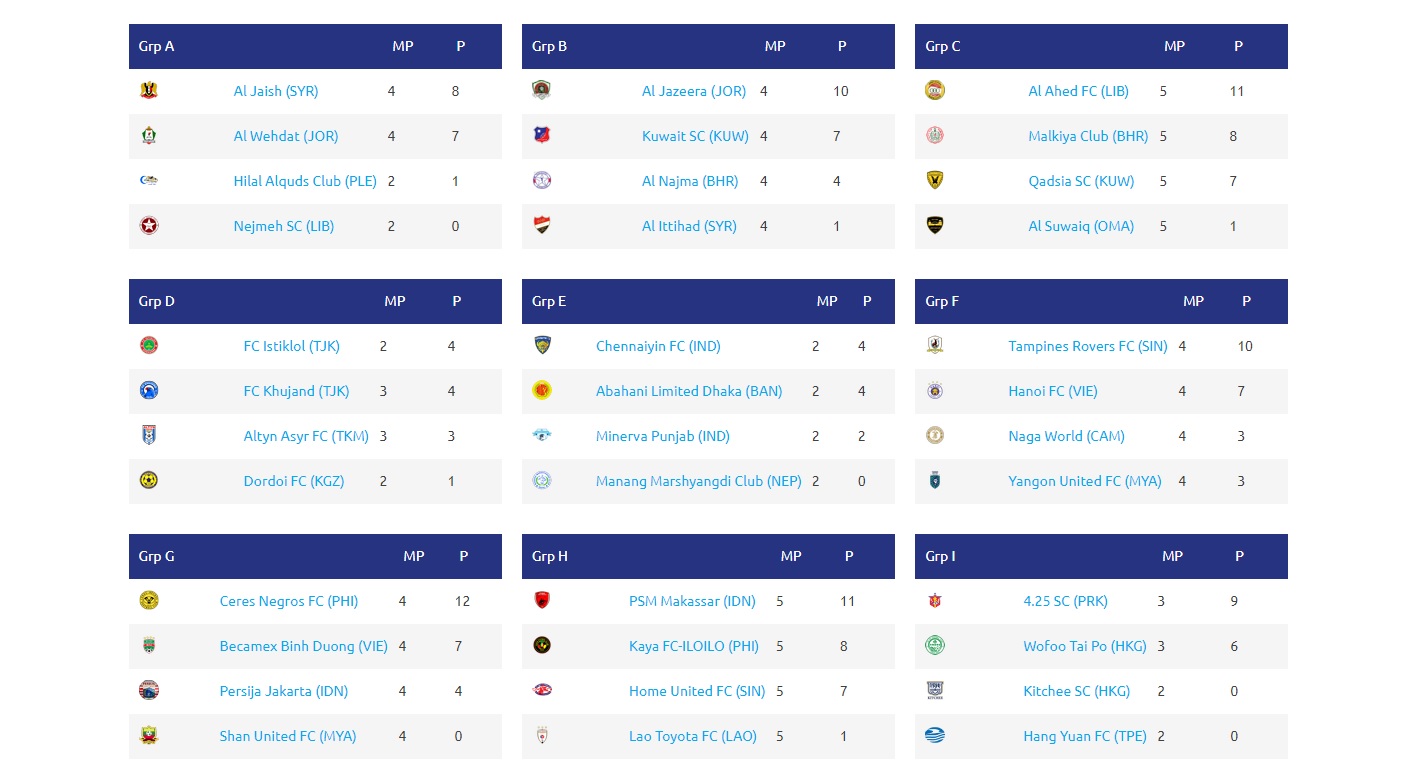1423x781 pixels.
Task: Click the Grp E table header
Action: 549,301
